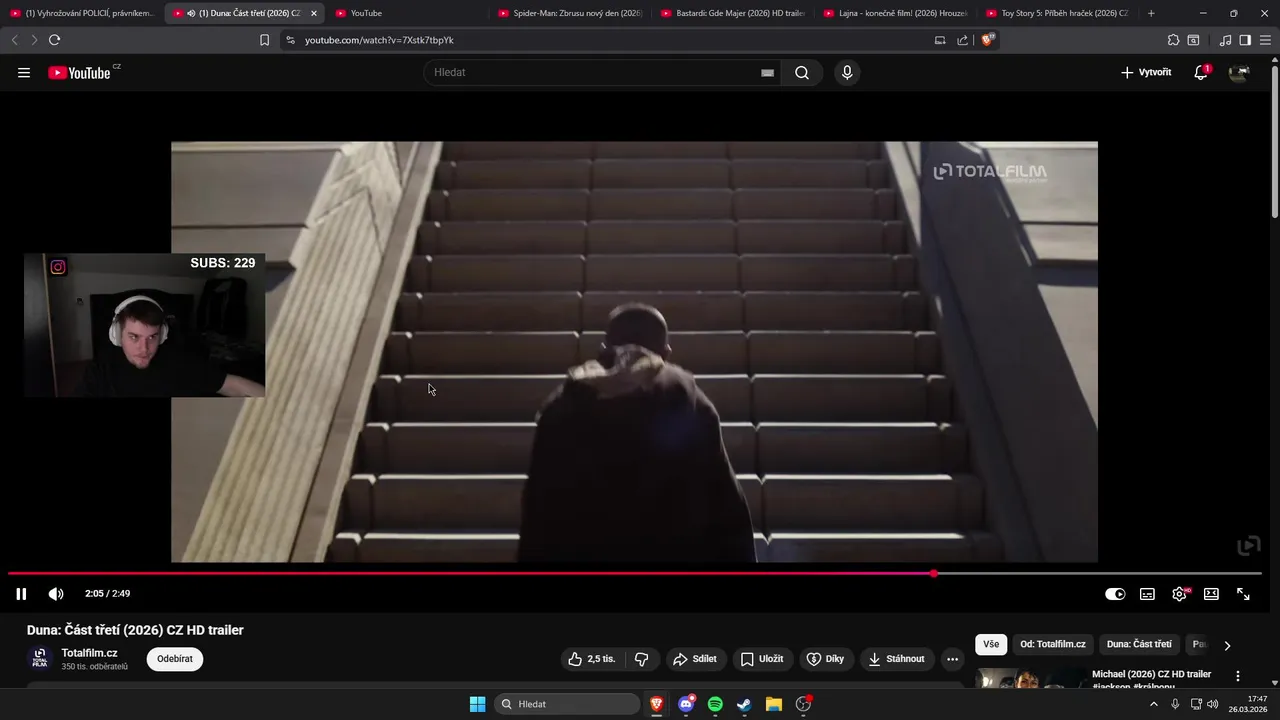Pause the video
The height and width of the screenshot is (720, 1280).
pos(21,594)
